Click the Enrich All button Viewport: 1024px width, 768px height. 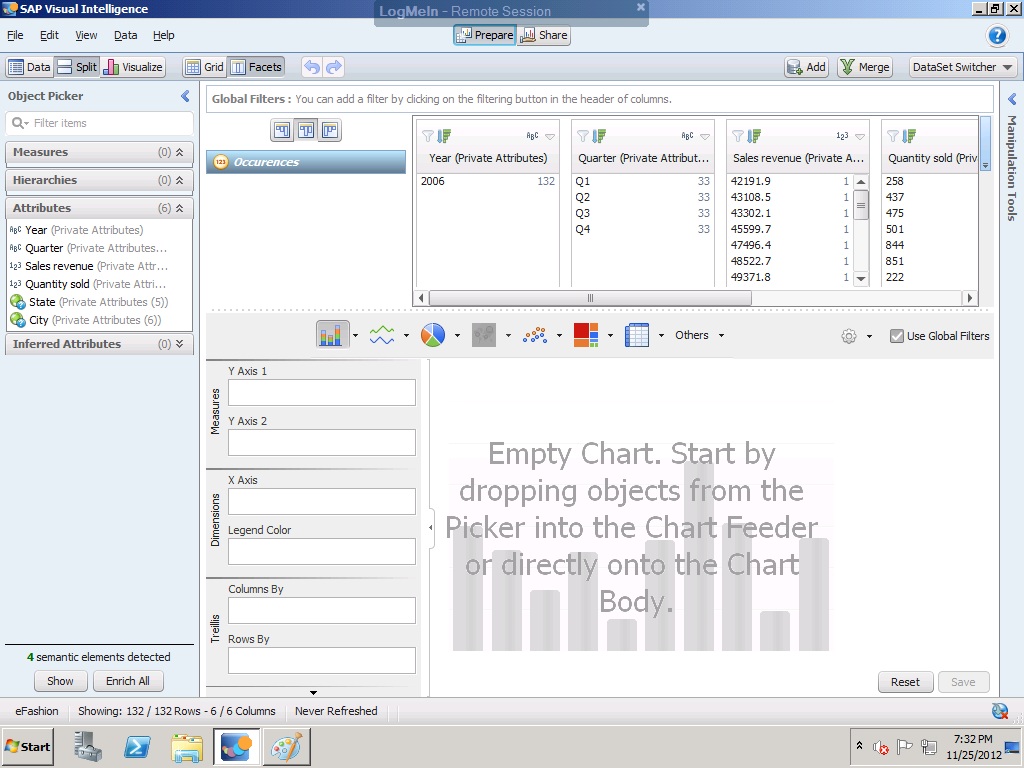click(x=128, y=681)
